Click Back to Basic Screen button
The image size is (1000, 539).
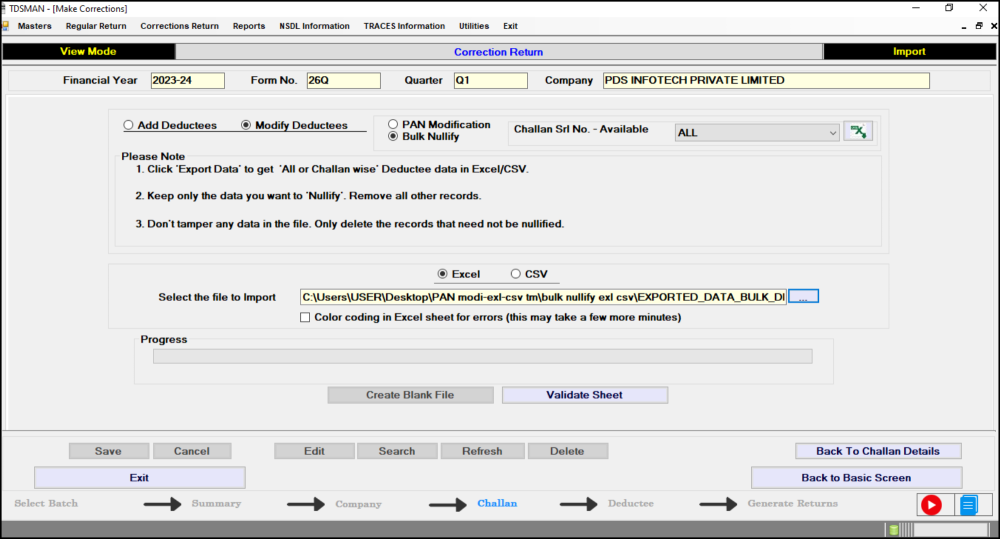856,478
